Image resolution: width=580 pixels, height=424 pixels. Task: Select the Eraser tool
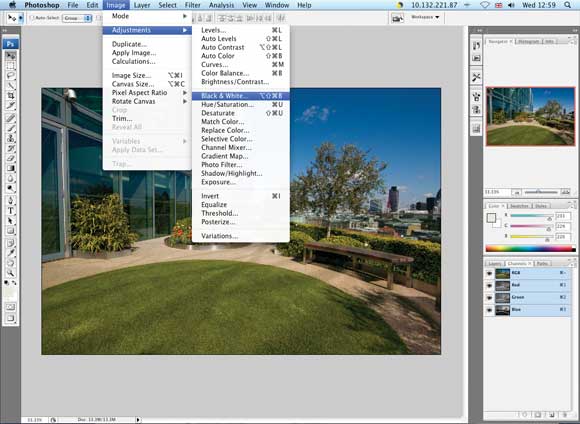point(11,158)
